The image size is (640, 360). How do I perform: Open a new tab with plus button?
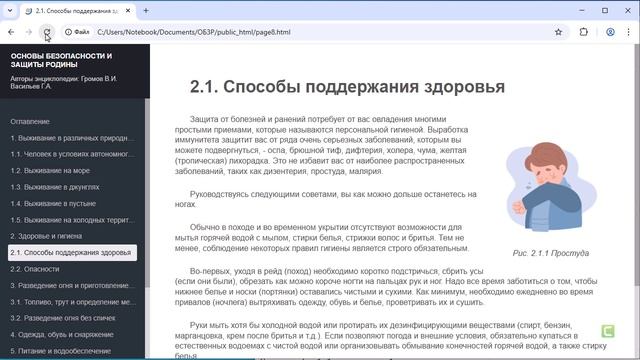click(146, 11)
